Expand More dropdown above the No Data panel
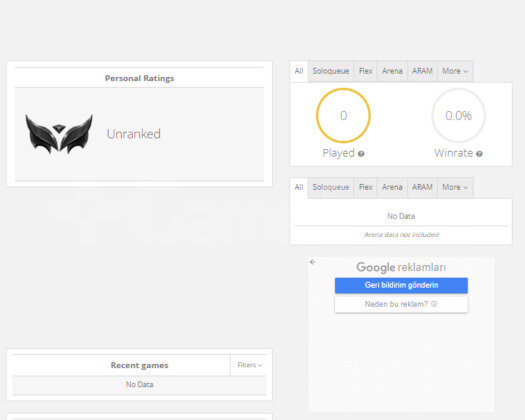This screenshot has height=420, width=525. click(x=455, y=187)
